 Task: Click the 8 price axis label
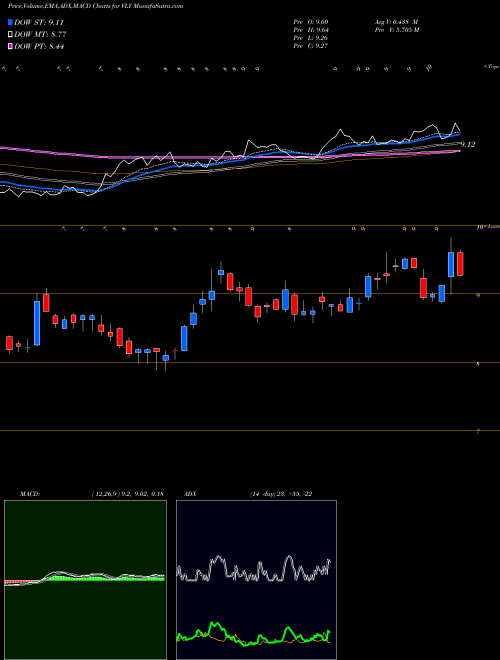478,364
